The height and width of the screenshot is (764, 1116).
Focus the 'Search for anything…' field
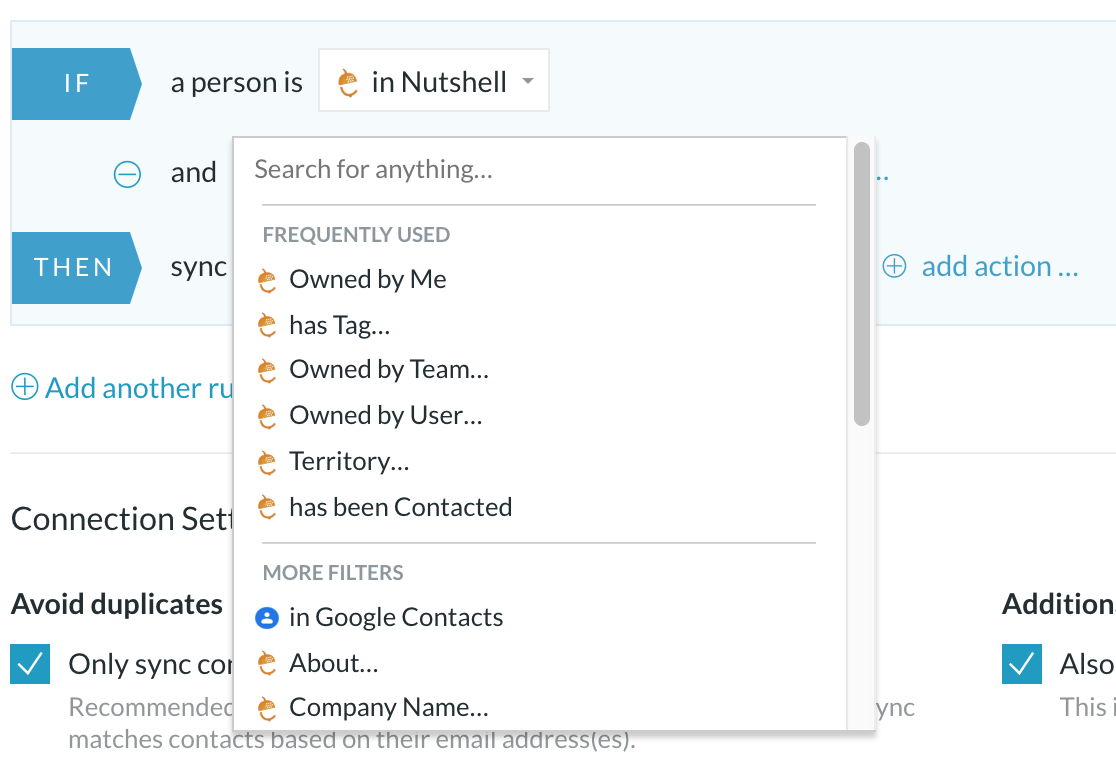(538, 169)
